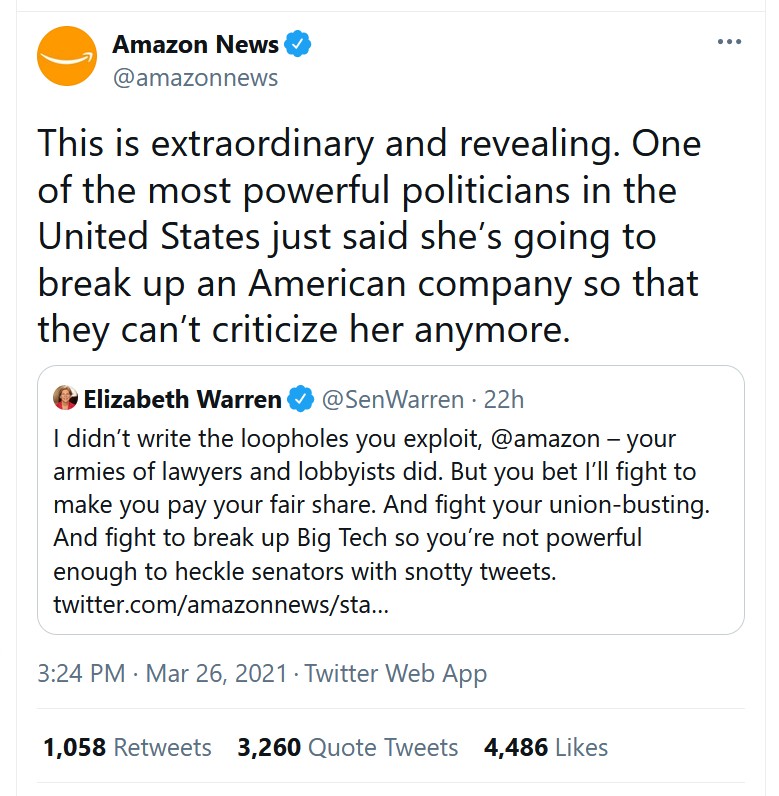Viewport: 779px width, 796px height.
Task: Click the verified badge beside Elizabeth Warren
Action: (300, 399)
